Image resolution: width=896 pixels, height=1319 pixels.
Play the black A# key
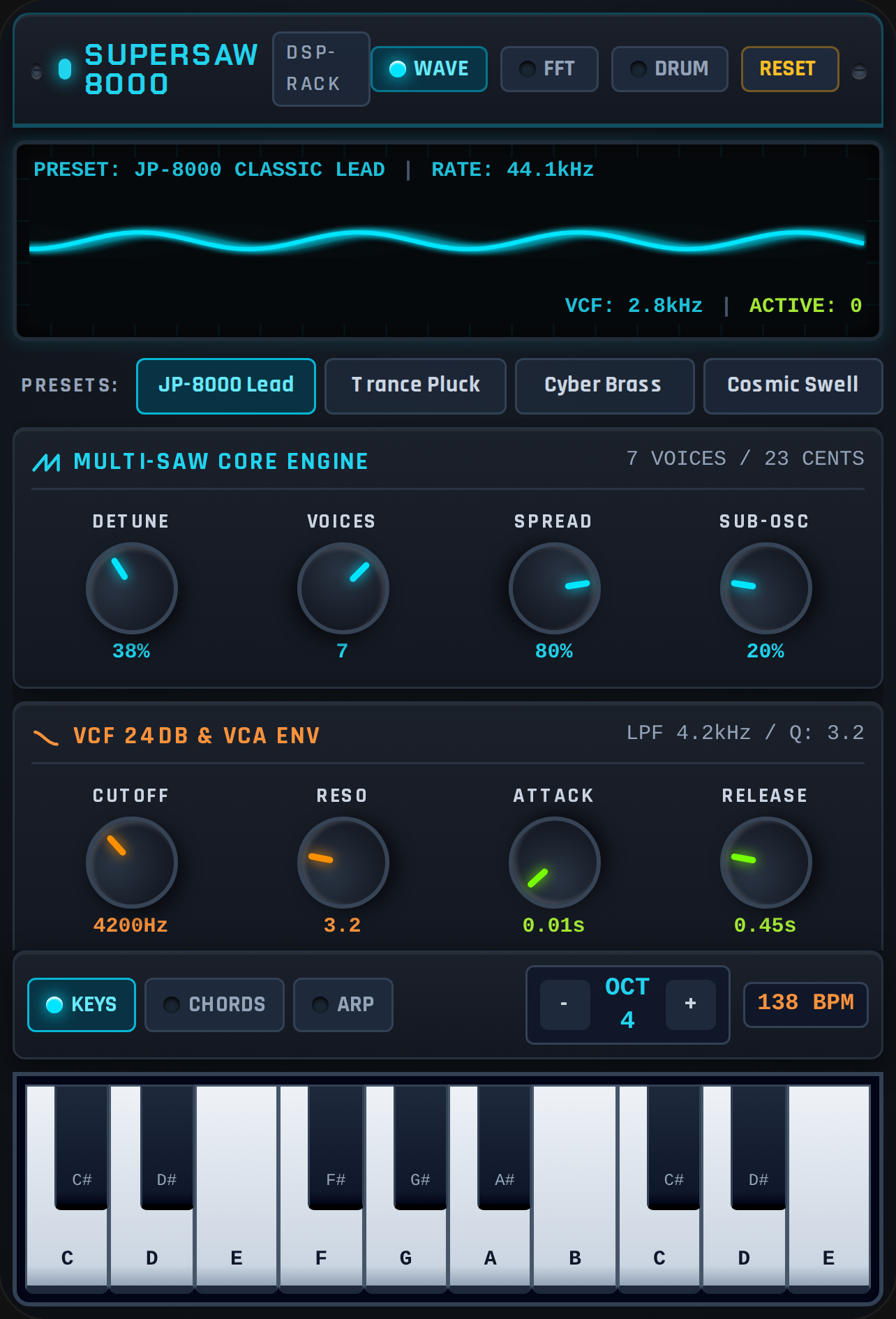[505, 1148]
